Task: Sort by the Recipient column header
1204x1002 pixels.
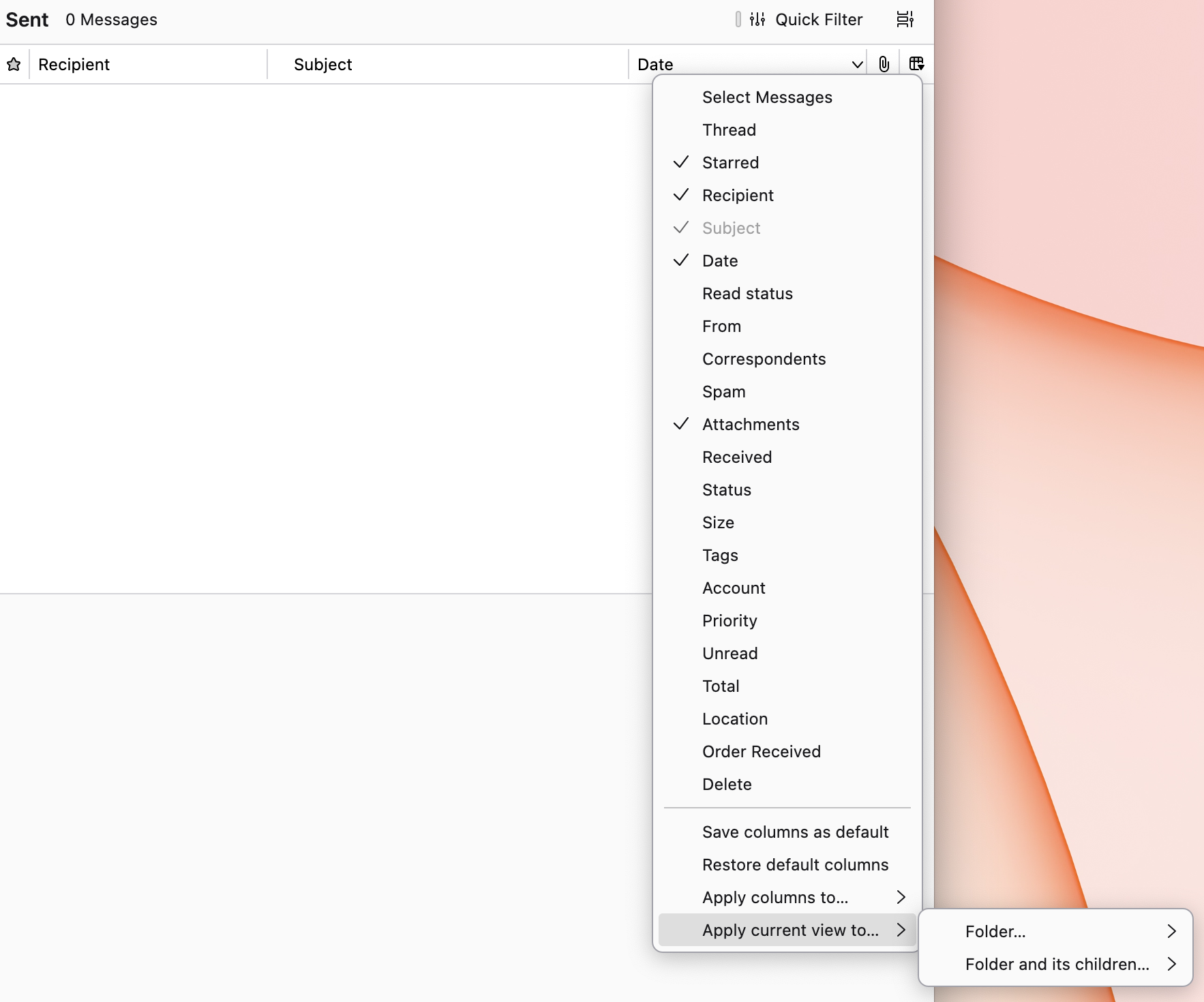Action: [148, 64]
